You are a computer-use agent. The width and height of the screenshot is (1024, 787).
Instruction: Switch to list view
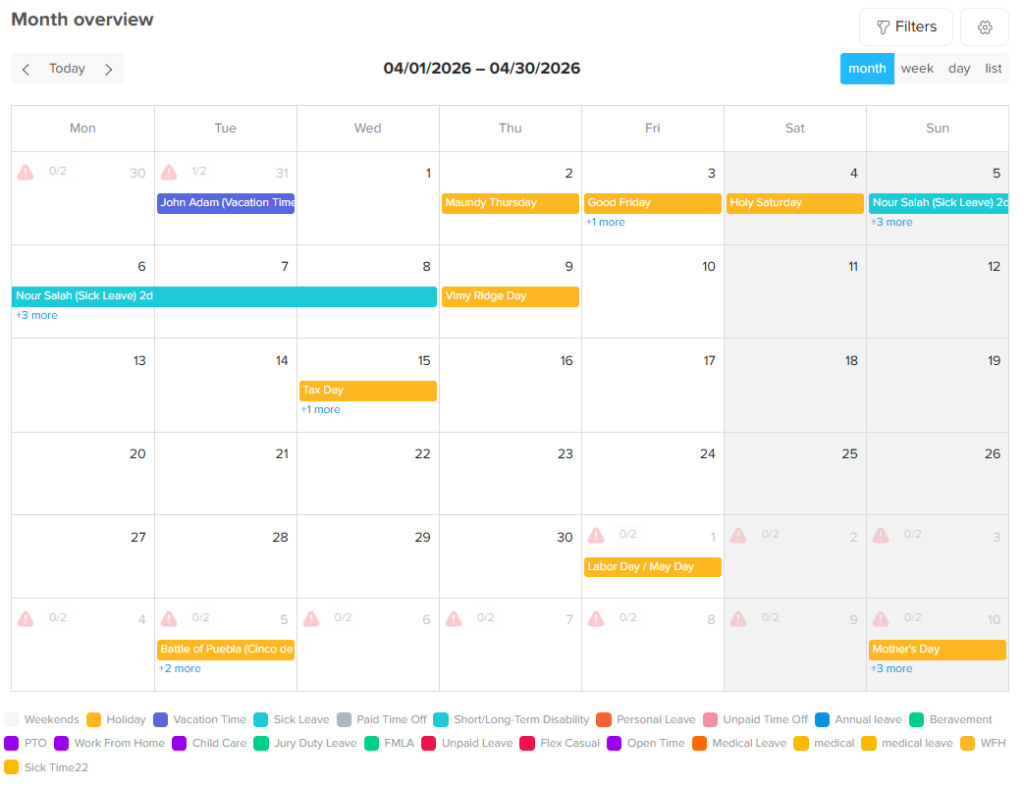point(993,69)
